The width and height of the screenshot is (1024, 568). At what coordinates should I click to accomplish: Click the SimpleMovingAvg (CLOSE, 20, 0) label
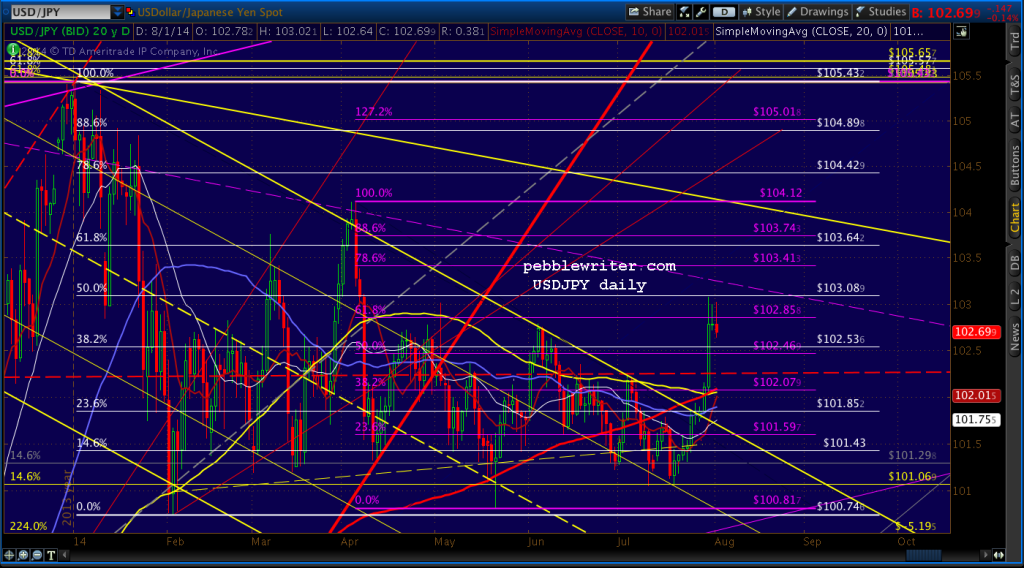point(801,31)
